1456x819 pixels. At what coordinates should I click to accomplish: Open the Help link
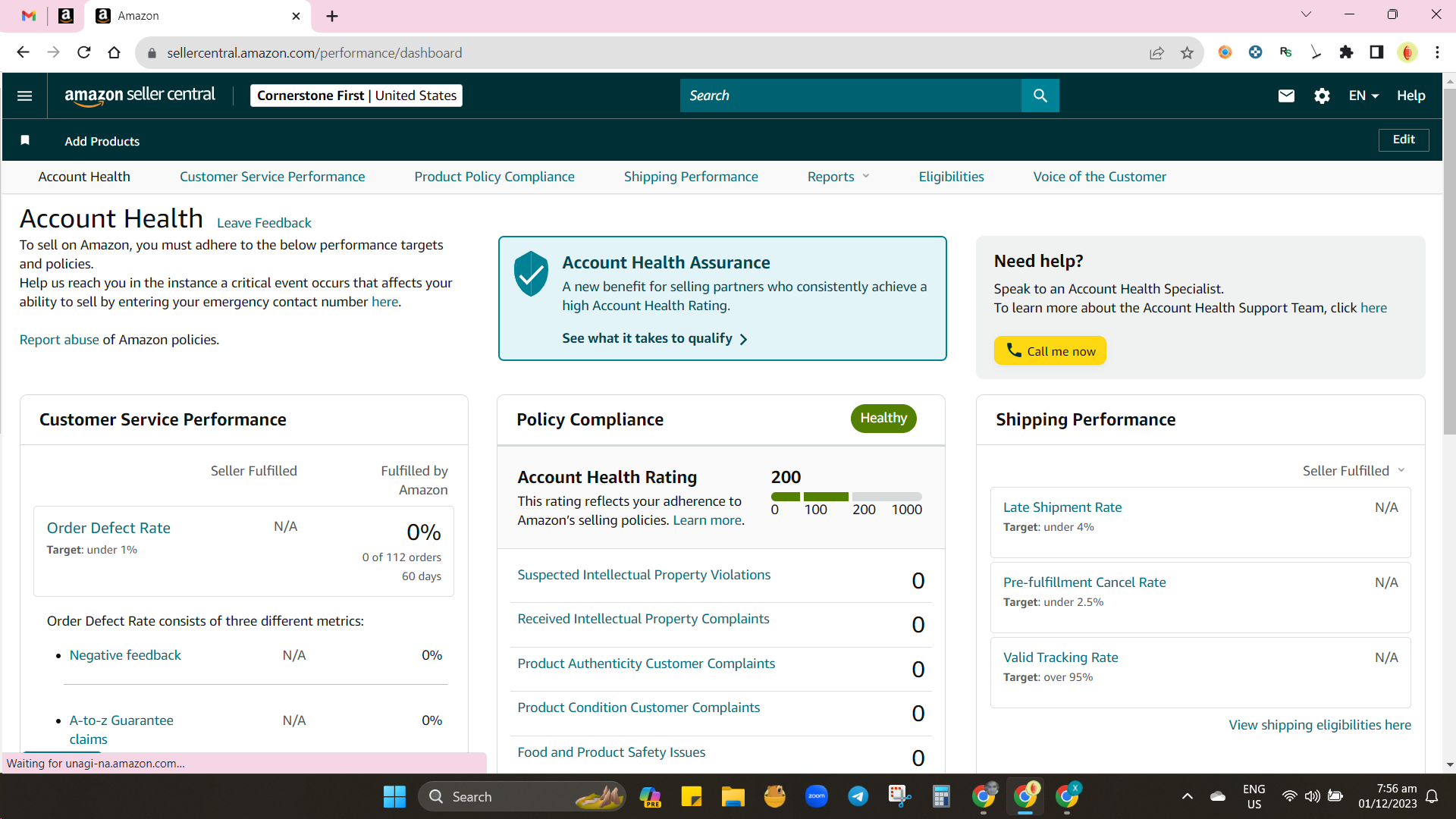pyautogui.click(x=1411, y=96)
